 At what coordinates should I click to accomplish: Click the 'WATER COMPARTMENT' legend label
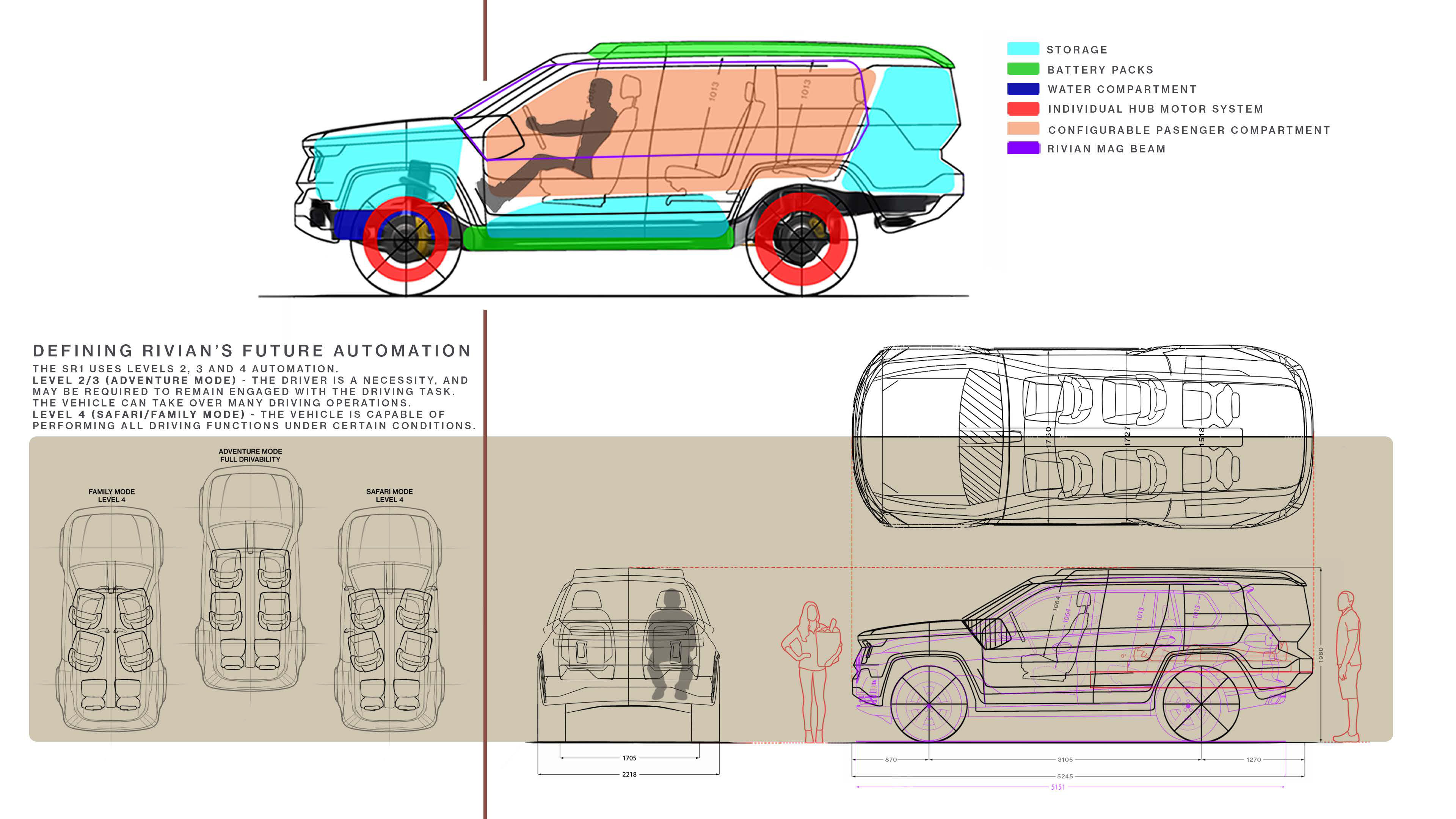pos(1122,89)
